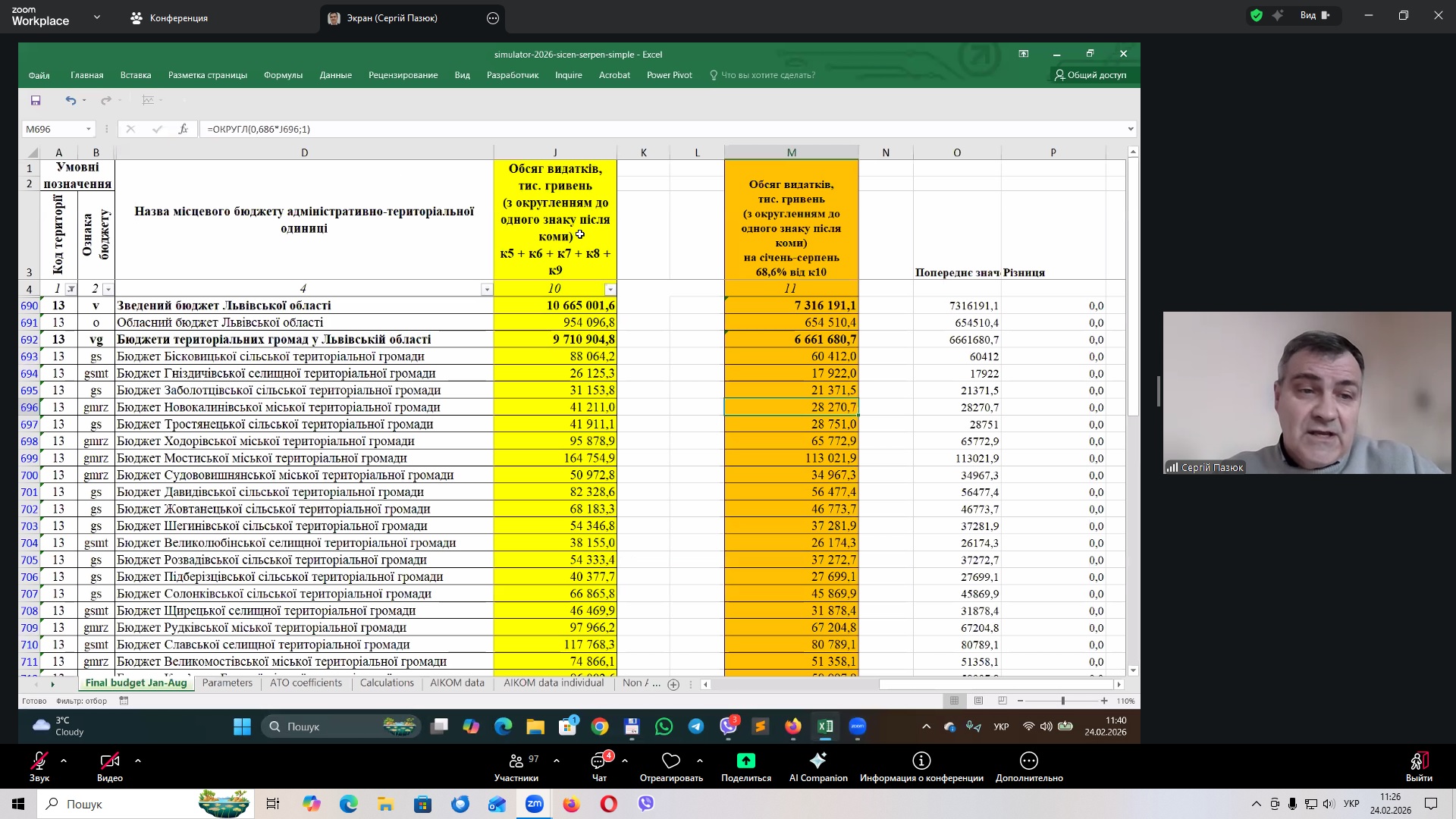Click the insert function fx icon

pyautogui.click(x=183, y=129)
